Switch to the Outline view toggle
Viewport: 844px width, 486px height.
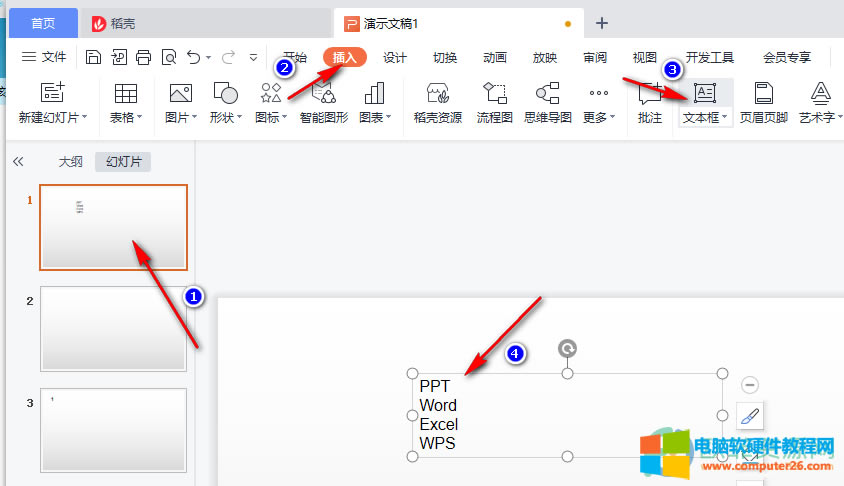70,162
